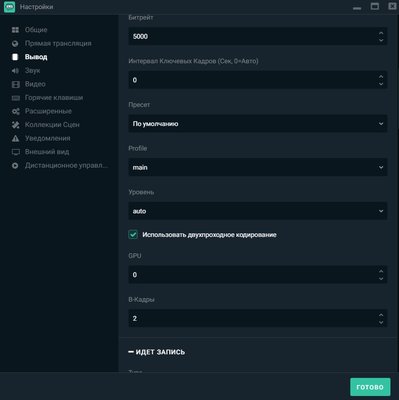The image size is (399, 400).
Task: Click the Битрейт field showing 5000
Action: coord(258,36)
